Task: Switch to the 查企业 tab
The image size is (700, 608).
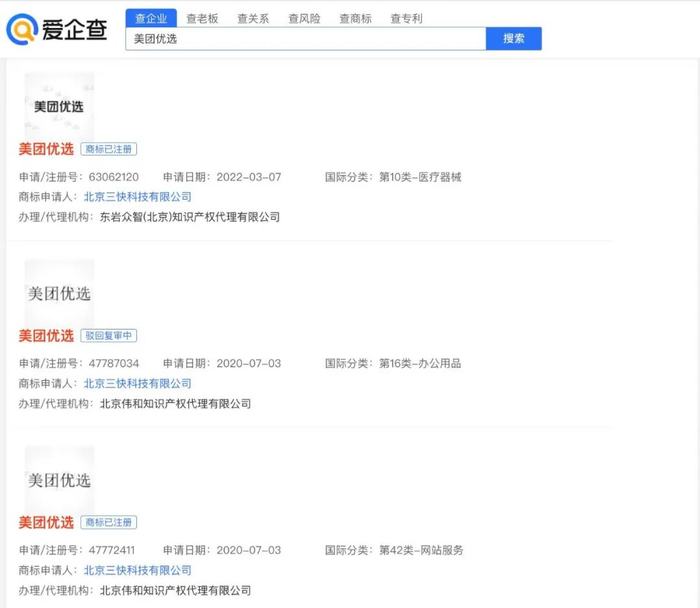Action: pos(151,18)
